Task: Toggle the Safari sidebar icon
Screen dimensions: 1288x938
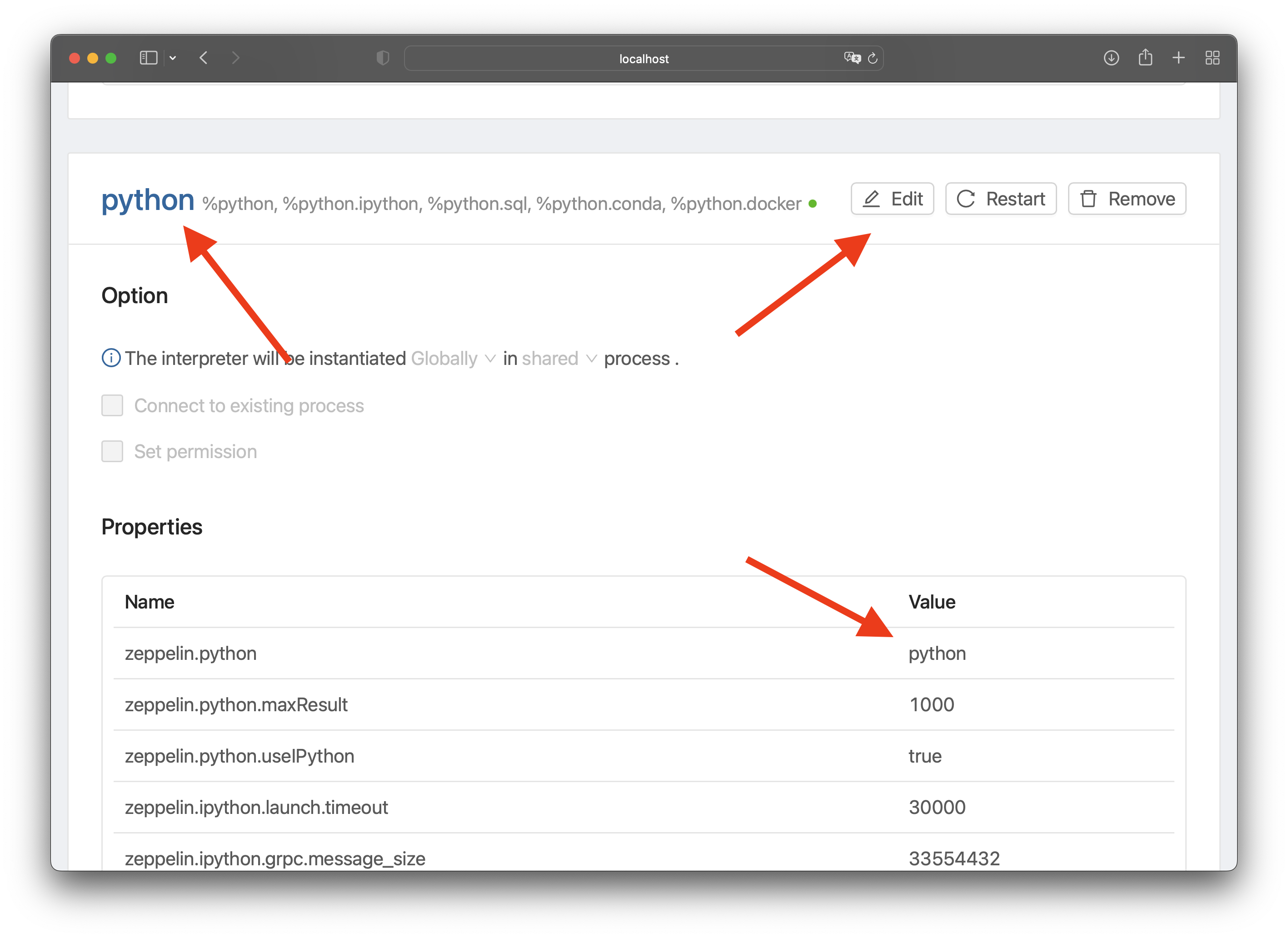Action: click(148, 58)
